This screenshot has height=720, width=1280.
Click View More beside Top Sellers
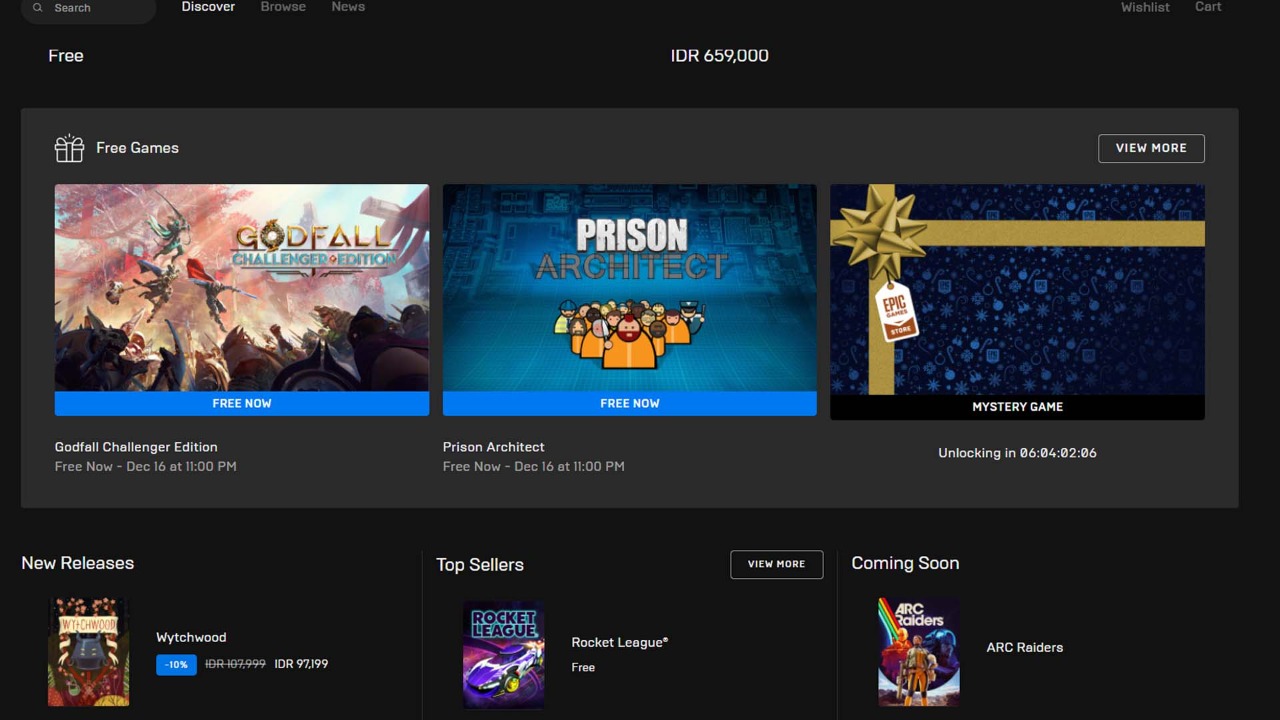776,564
